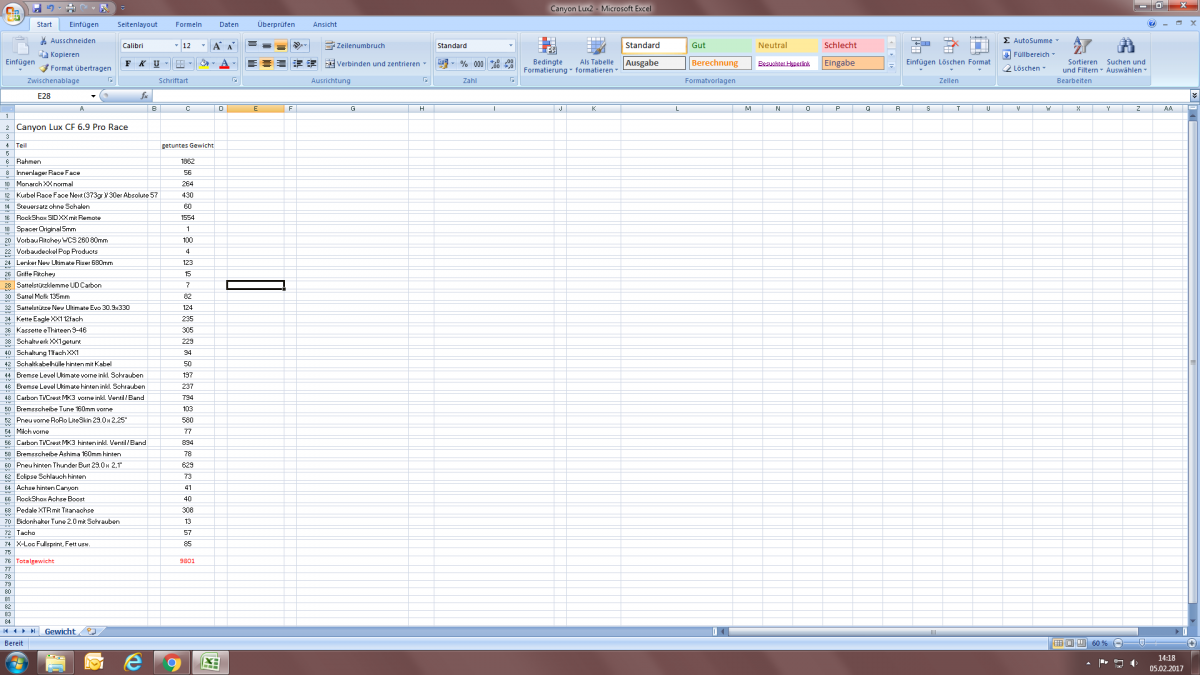
Task: Expand the Standard number format dropdown
Action: pyautogui.click(x=511, y=46)
